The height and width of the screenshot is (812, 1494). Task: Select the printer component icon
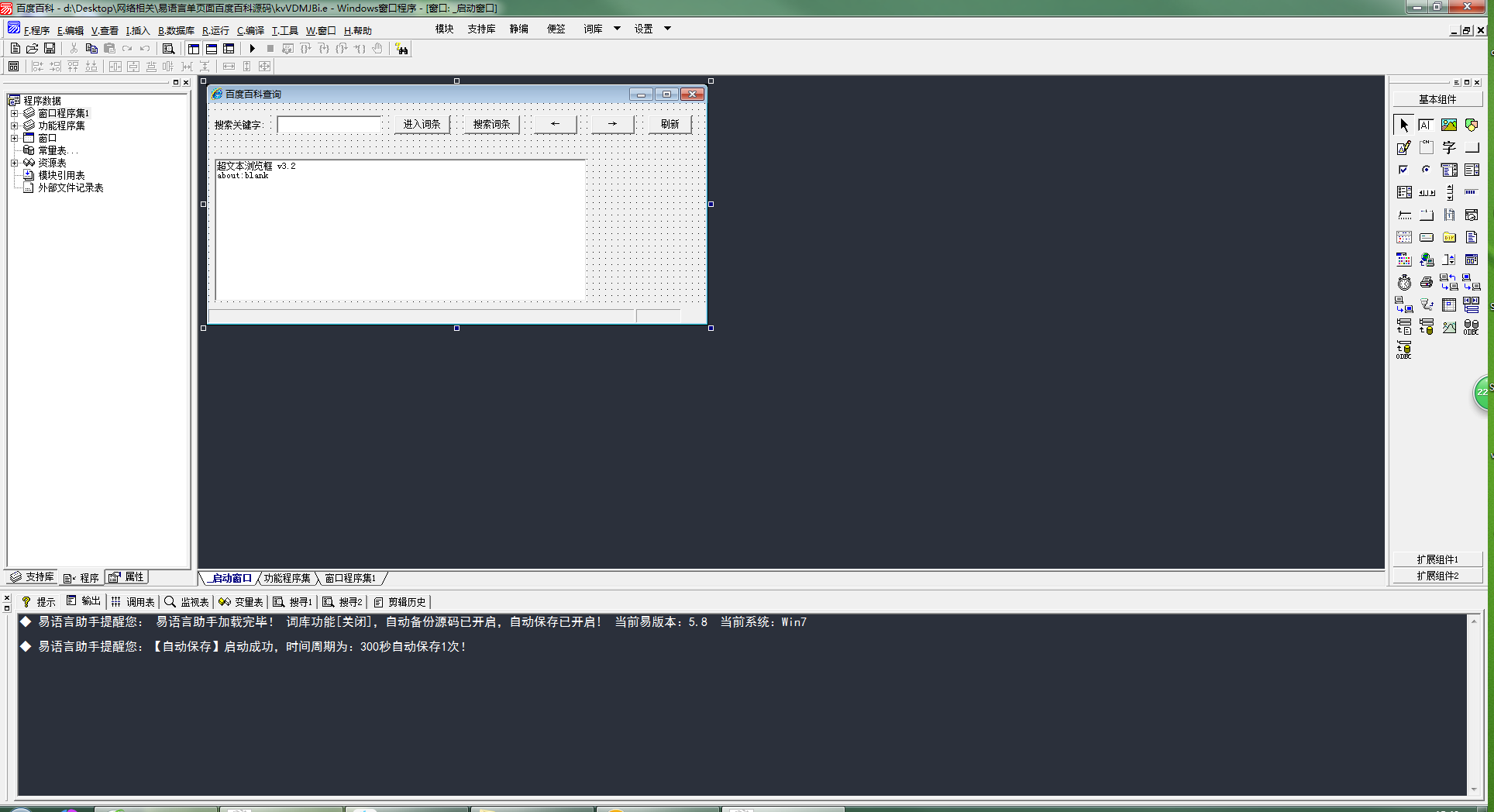(1426, 283)
